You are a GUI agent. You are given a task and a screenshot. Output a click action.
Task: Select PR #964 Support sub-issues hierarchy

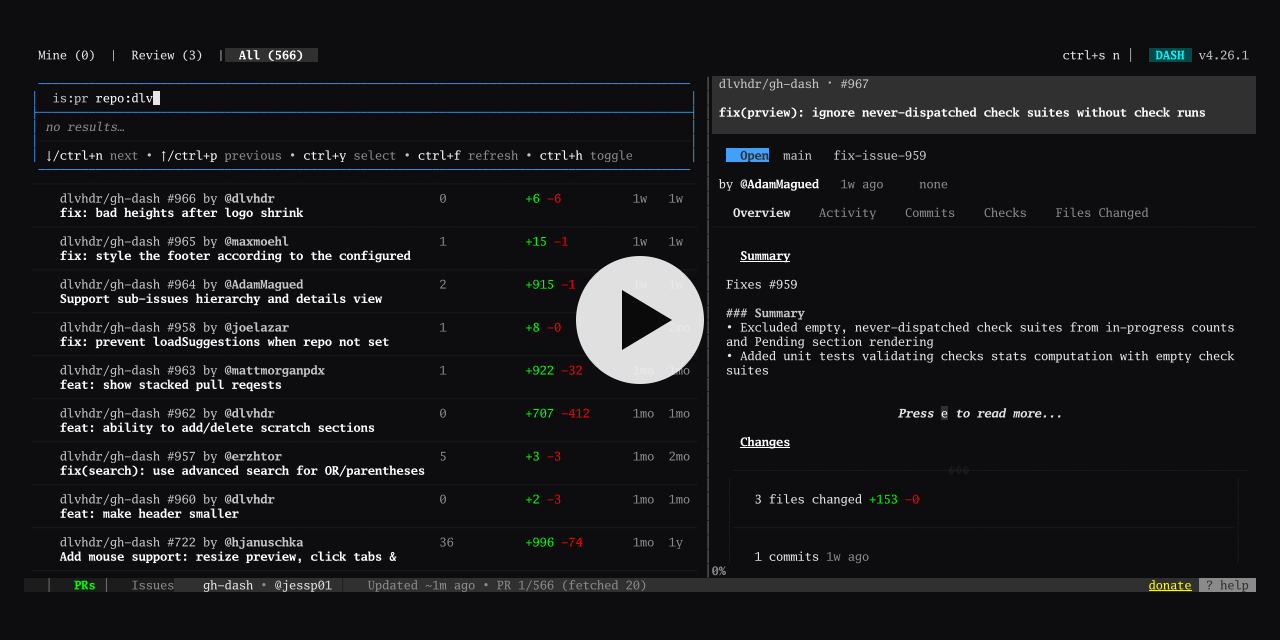[x=364, y=292]
